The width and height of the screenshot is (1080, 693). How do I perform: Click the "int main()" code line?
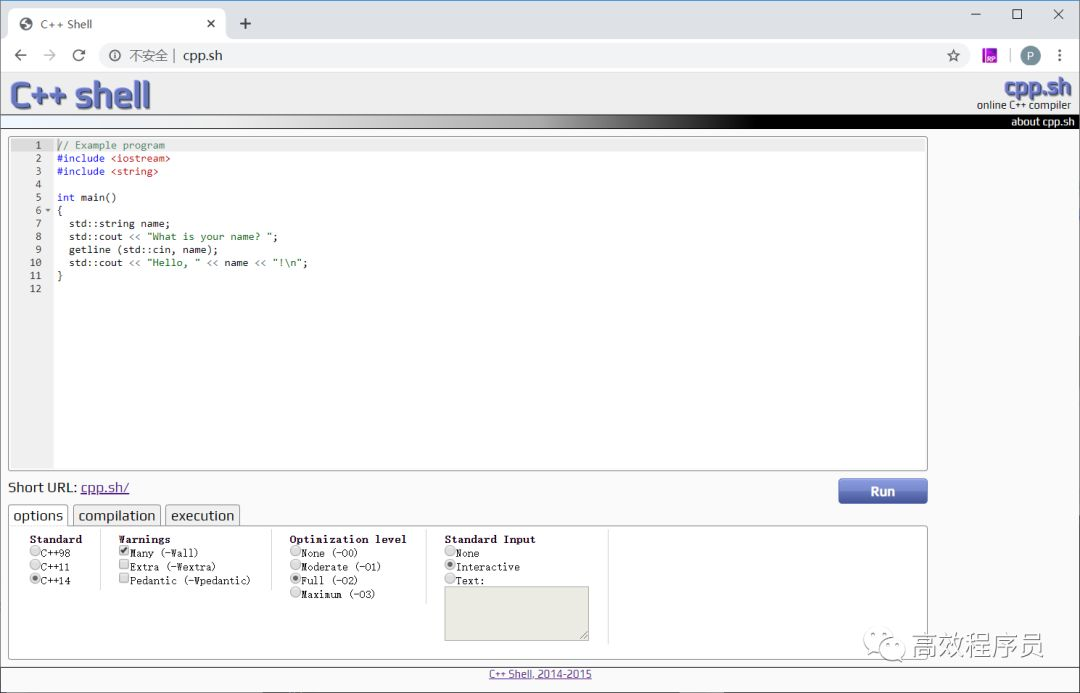(x=87, y=198)
